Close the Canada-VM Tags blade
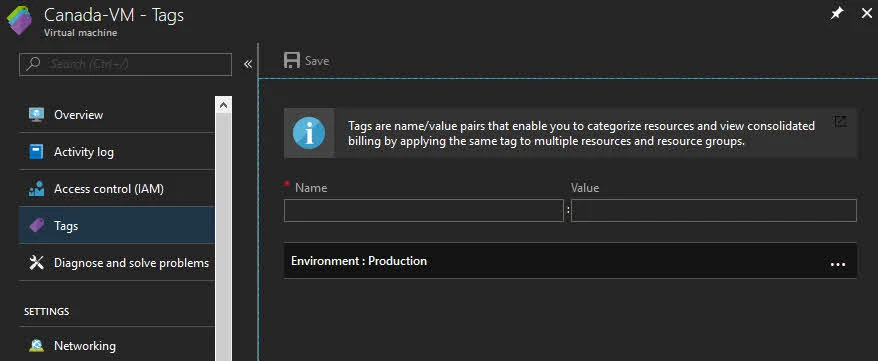This screenshot has width=878, height=361. click(866, 14)
